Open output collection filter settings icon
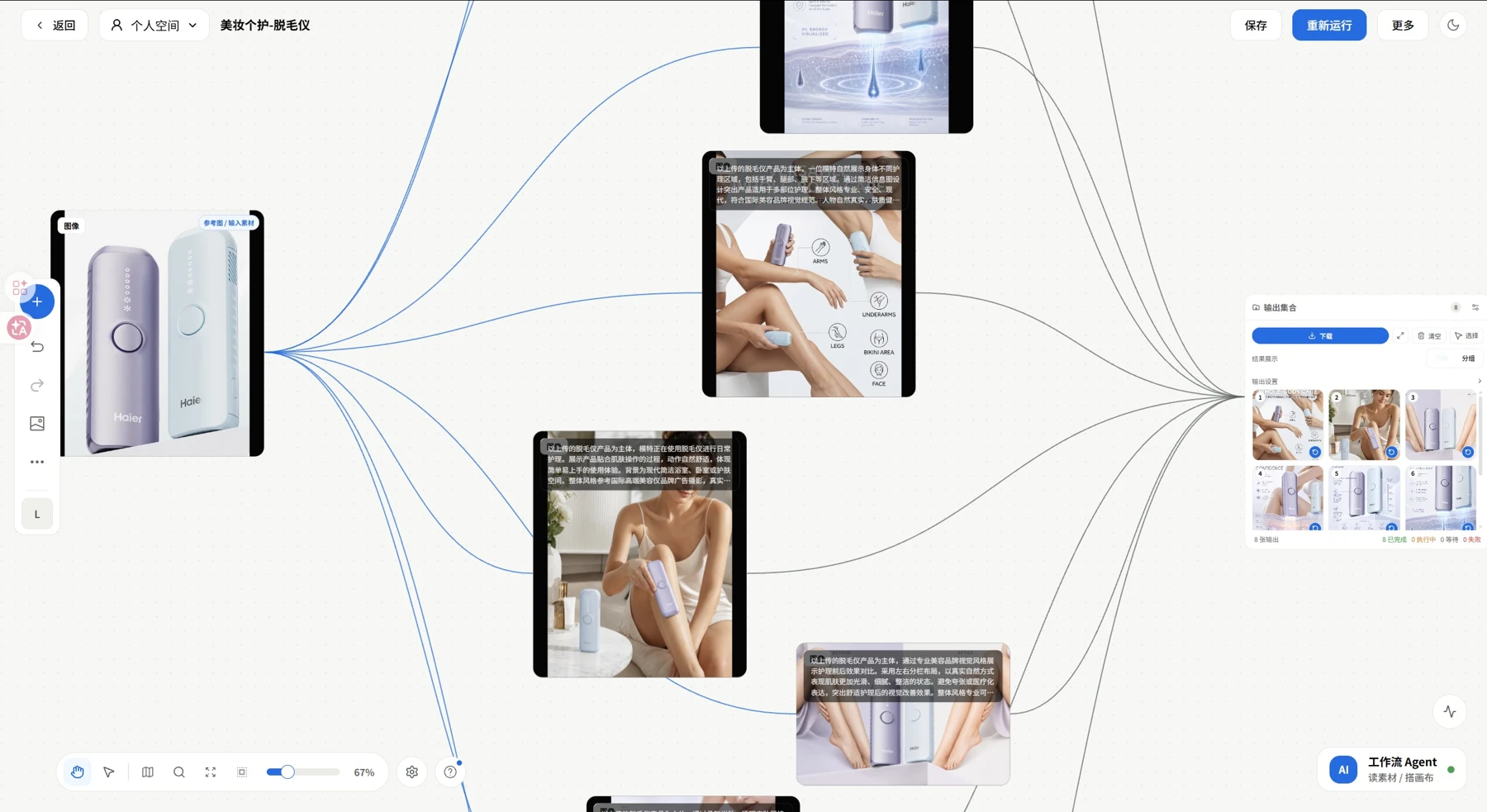1487x812 pixels. tap(1475, 307)
